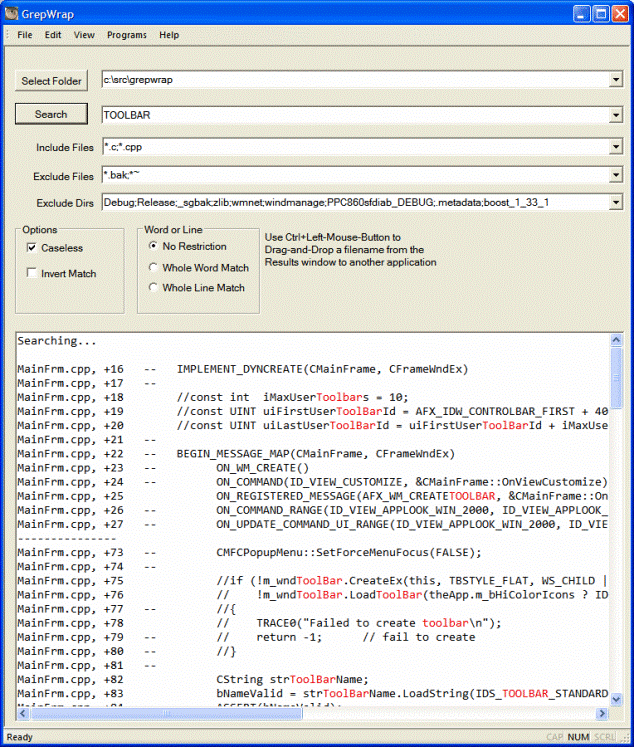This screenshot has height=747, width=634.
Task: Expand the folder path dropdown
Action: (x=616, y=79)
